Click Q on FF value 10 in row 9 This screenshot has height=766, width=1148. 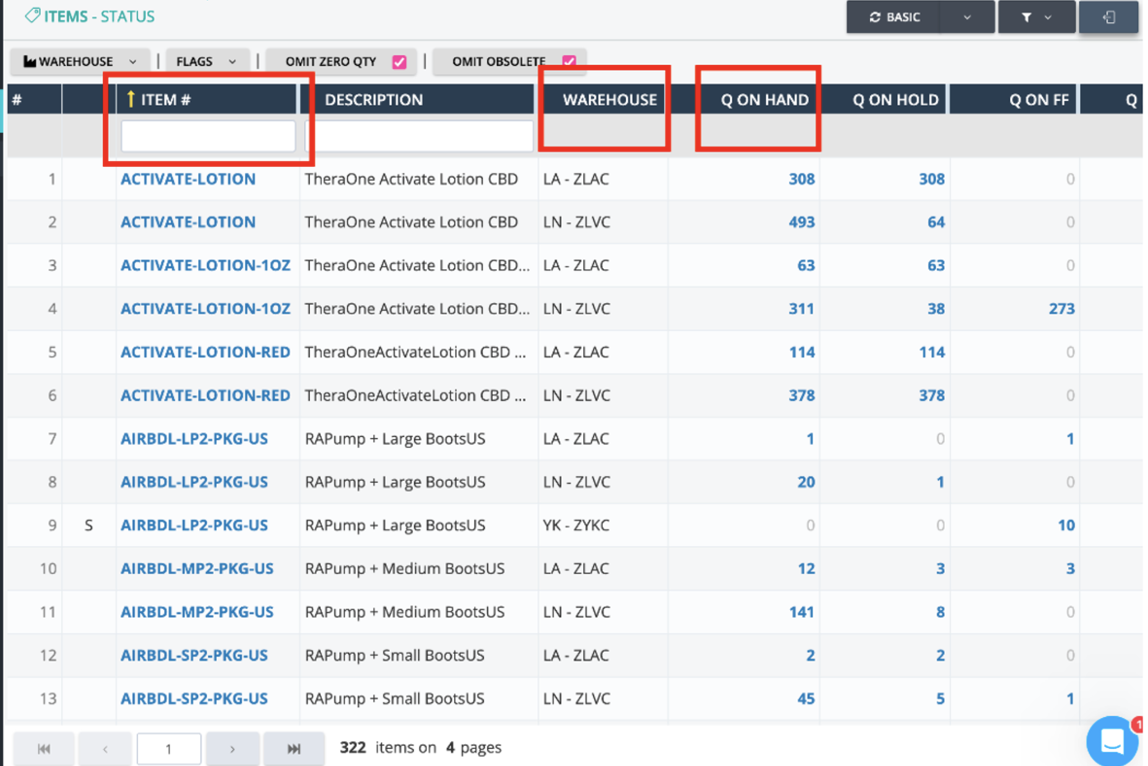click(1066, 525)
